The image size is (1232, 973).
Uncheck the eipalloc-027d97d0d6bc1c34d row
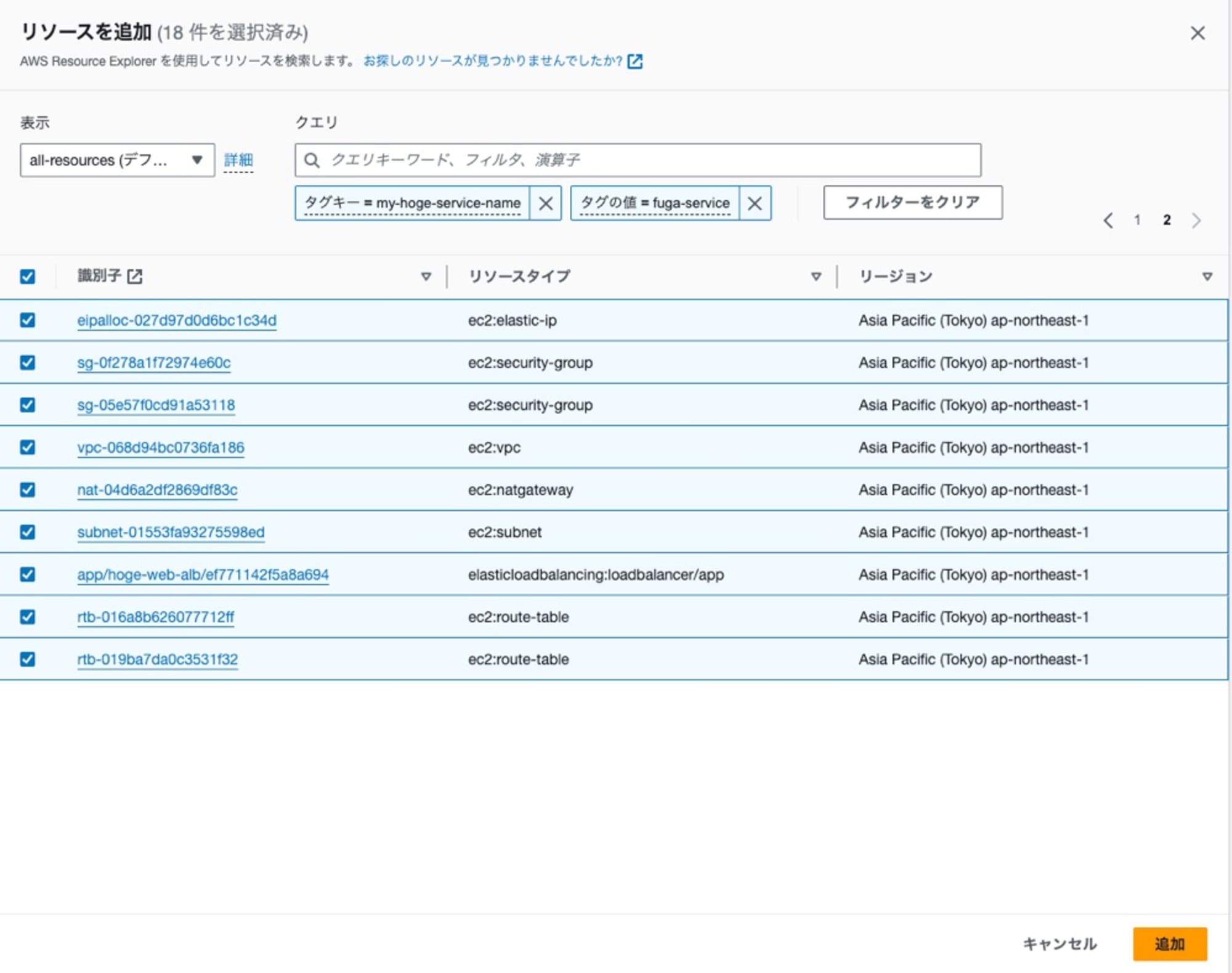(x=27, y=320)
